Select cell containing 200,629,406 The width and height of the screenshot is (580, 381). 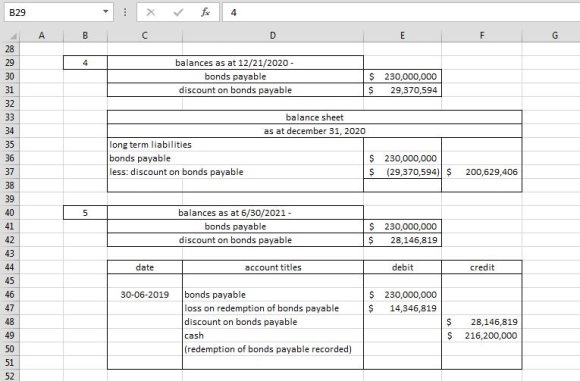tap(482, 172)
